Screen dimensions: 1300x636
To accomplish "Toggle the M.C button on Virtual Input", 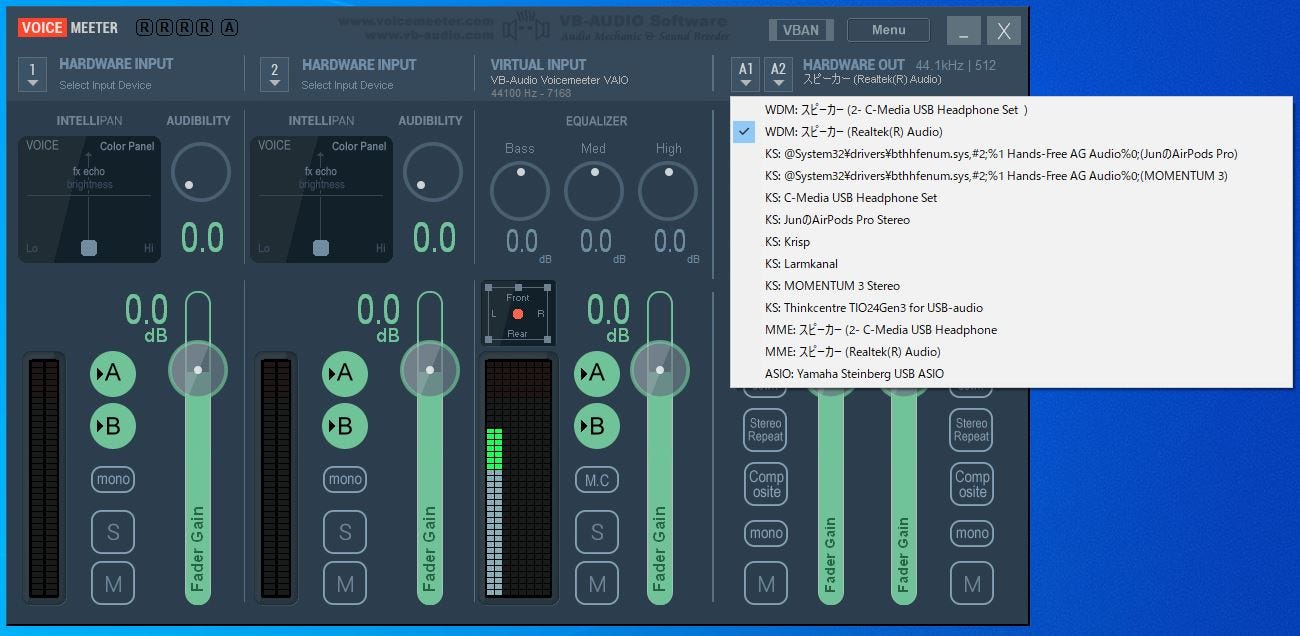I will 597,479.
